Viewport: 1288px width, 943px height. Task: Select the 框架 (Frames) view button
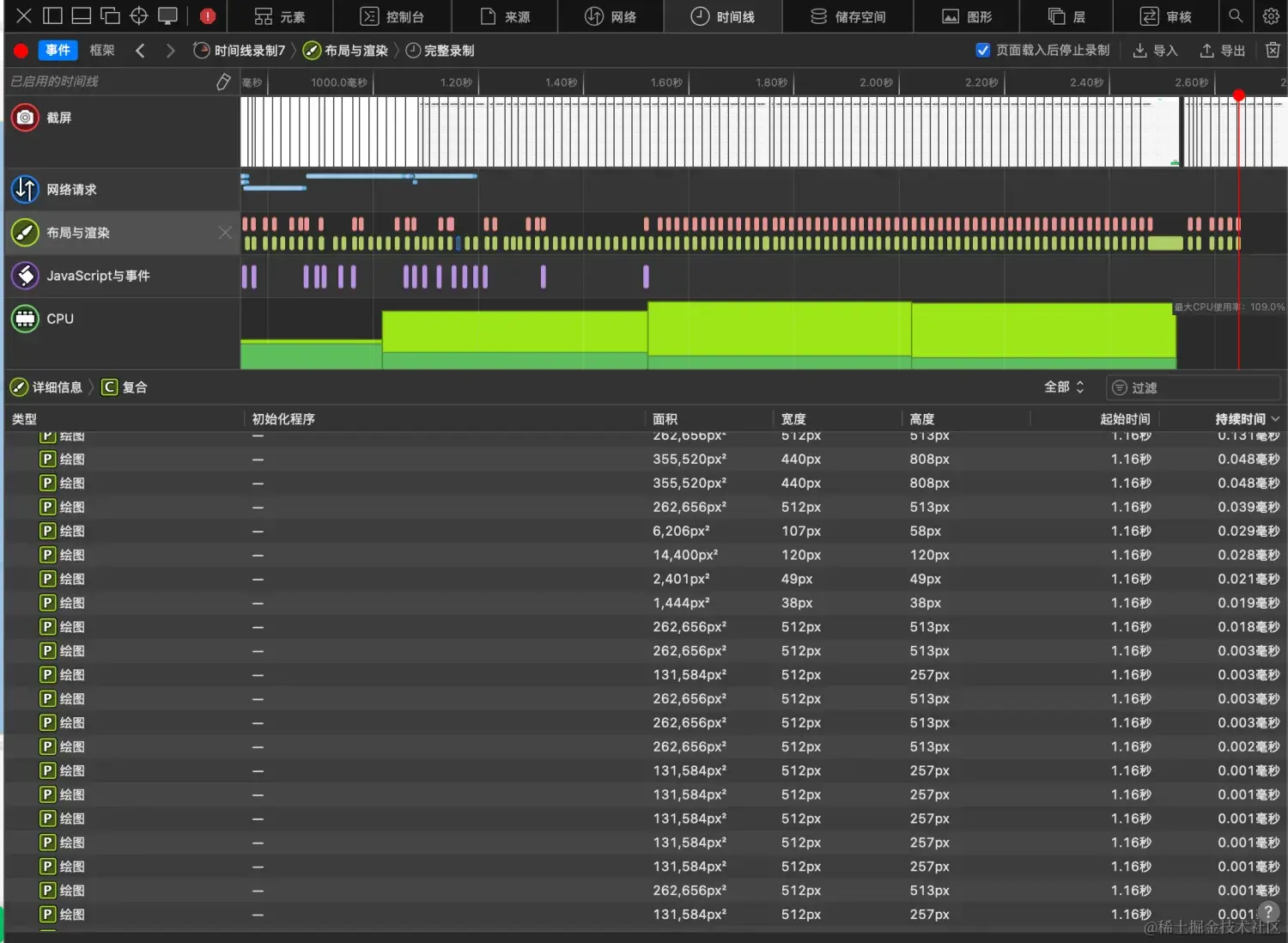click(x=102, y=51)
